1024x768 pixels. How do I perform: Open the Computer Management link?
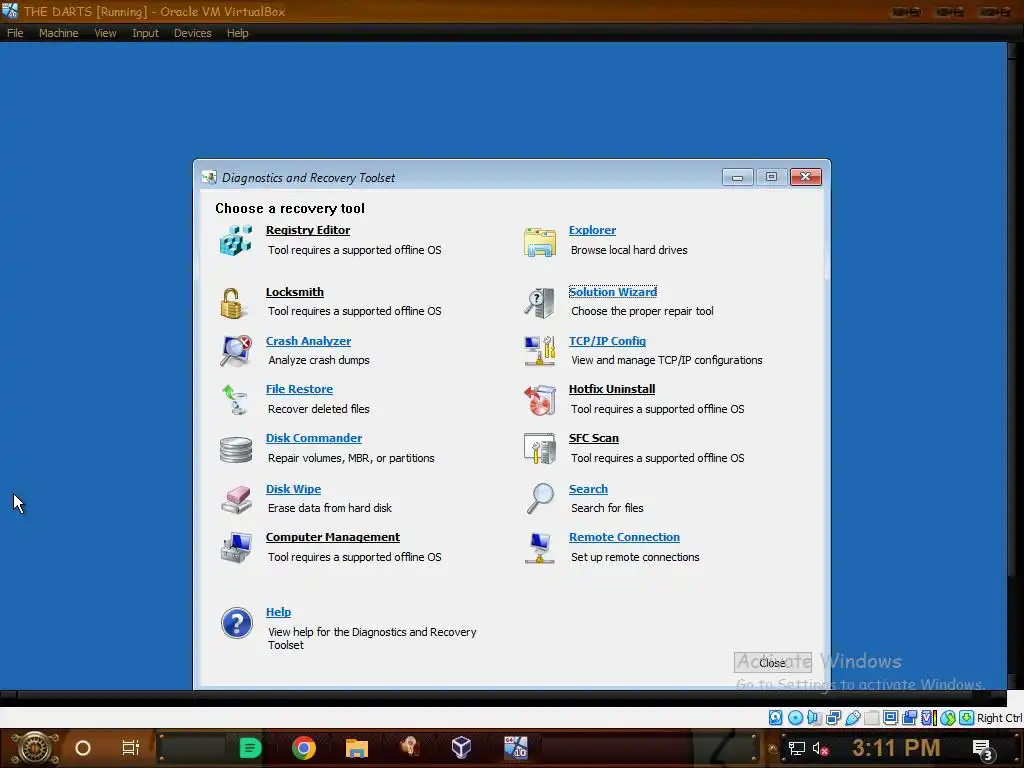[x=332, y=537]
